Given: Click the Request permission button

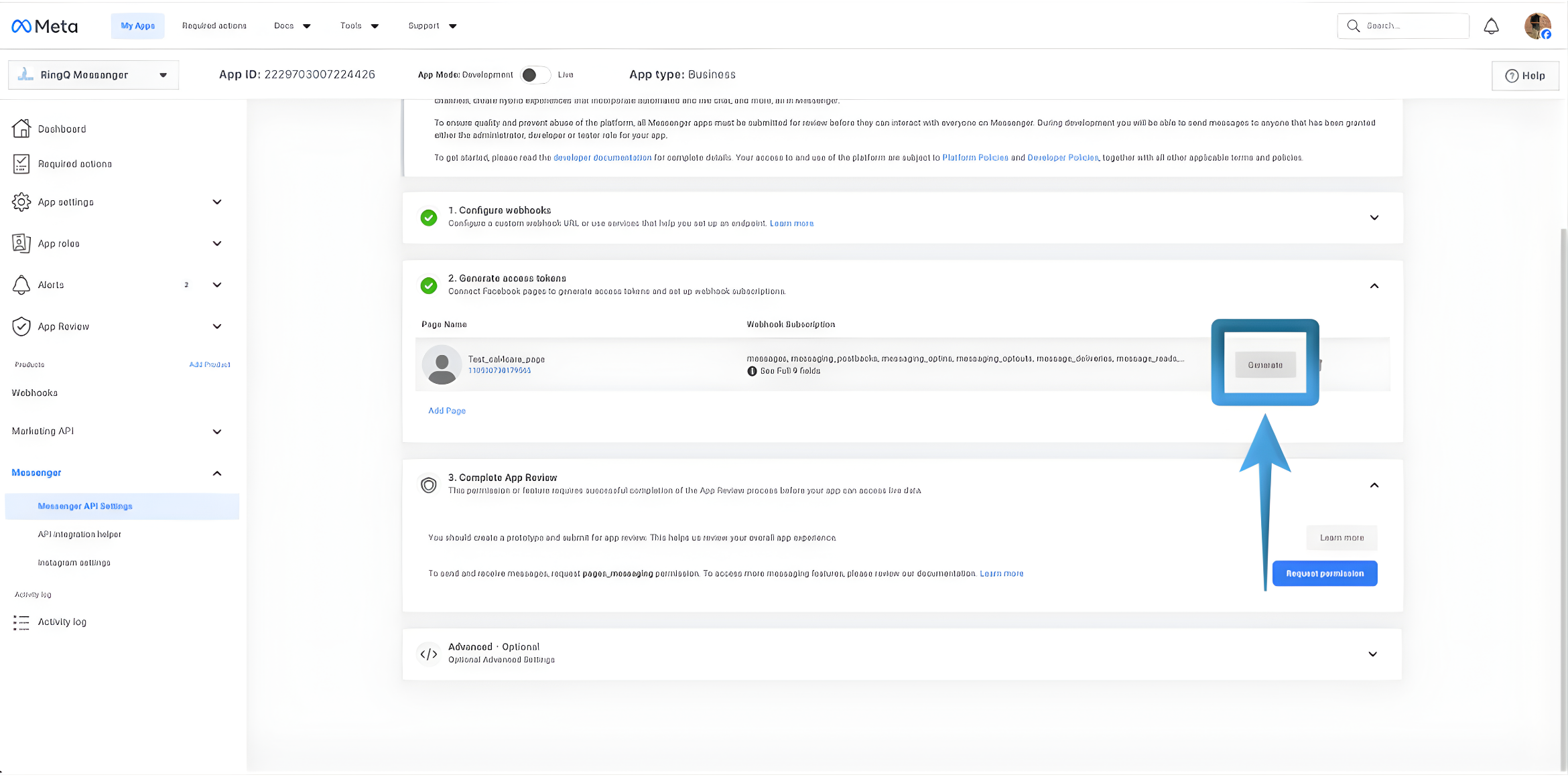Looking at the screenshot, I should (x=1324, y=573).
